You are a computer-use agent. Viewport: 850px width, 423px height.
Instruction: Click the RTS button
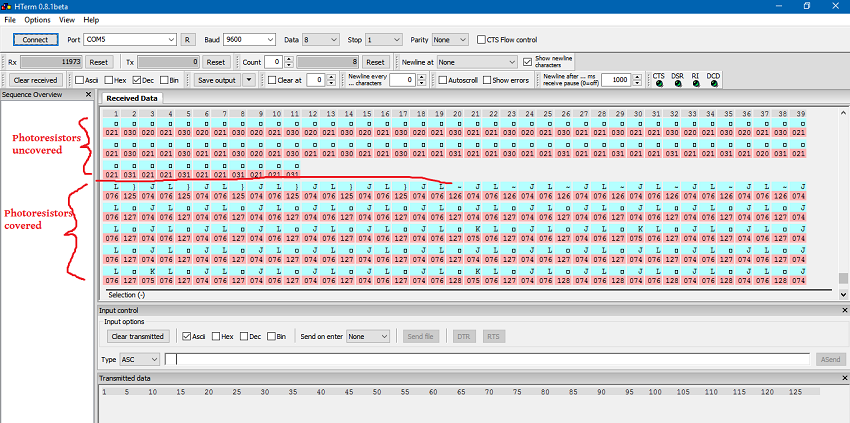493,336
